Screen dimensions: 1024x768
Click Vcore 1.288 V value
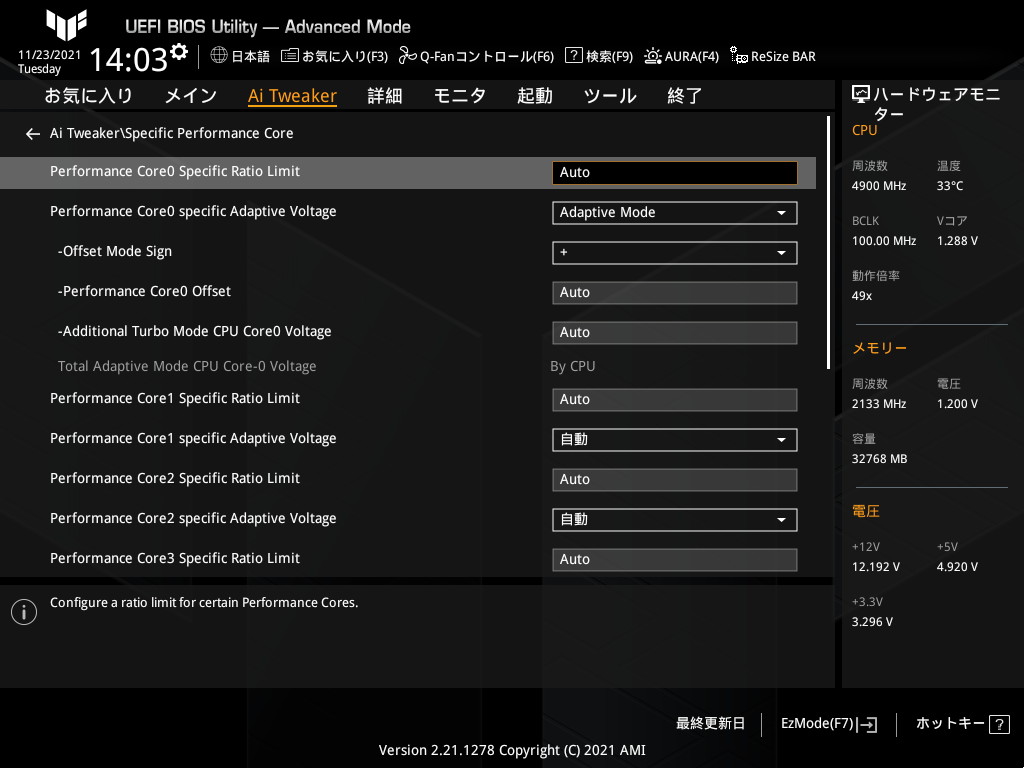pos(957,241)
